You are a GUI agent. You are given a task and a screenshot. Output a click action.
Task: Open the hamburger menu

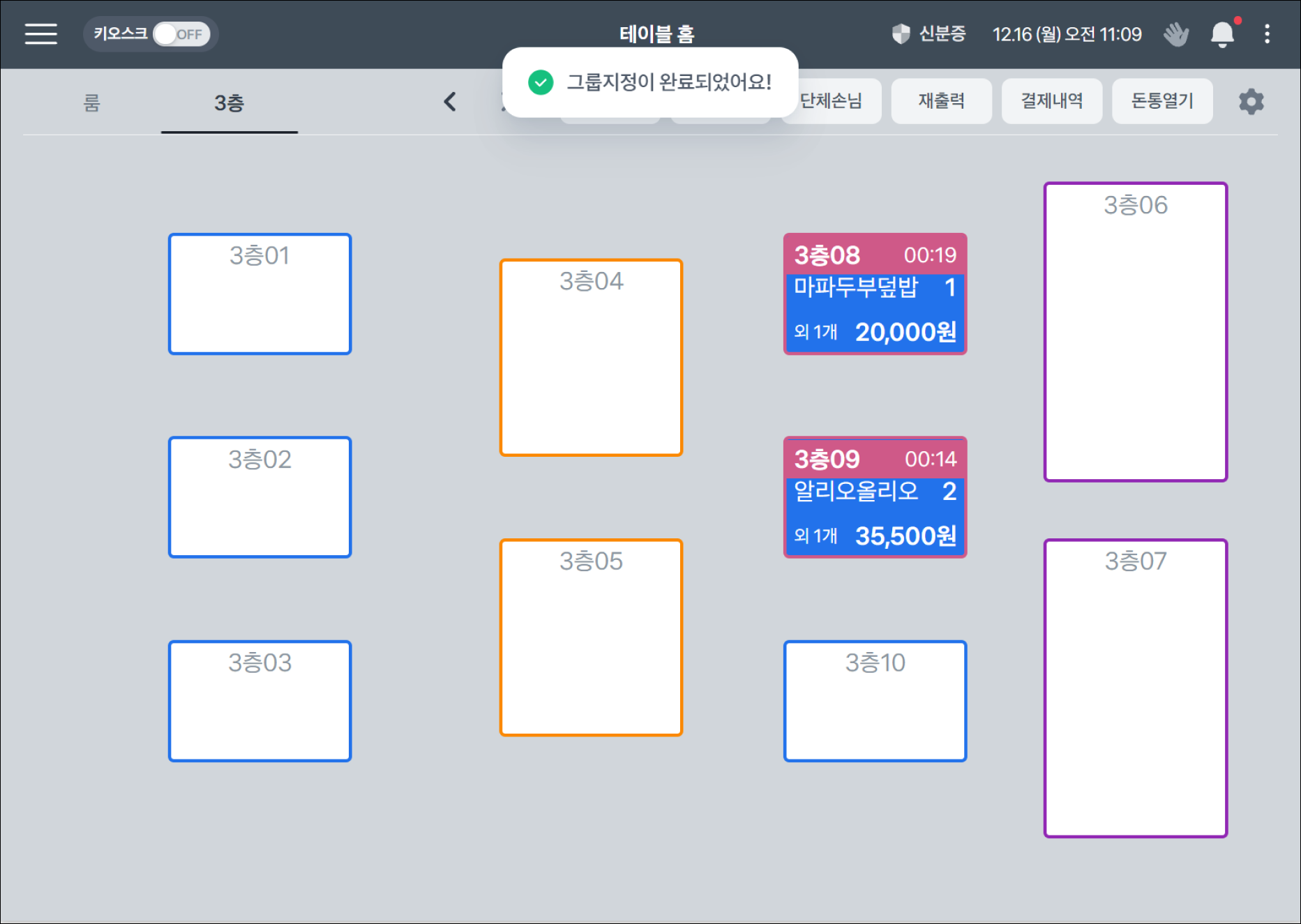(41, 33)
